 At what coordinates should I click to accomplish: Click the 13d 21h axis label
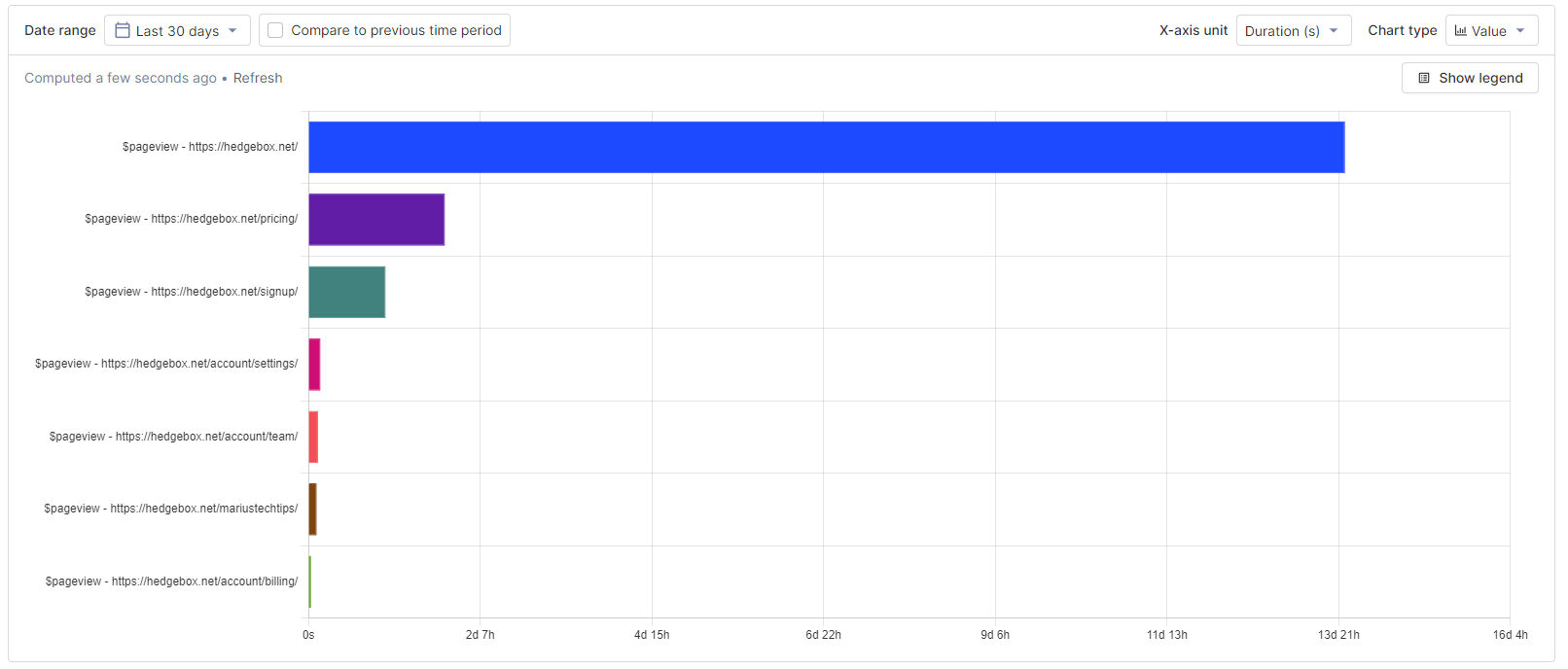pos(1338,634)
